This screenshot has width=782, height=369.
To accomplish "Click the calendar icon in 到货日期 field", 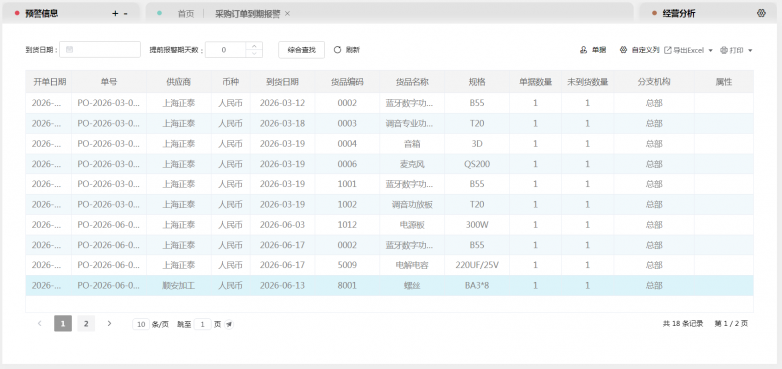I will coord(69,49).
